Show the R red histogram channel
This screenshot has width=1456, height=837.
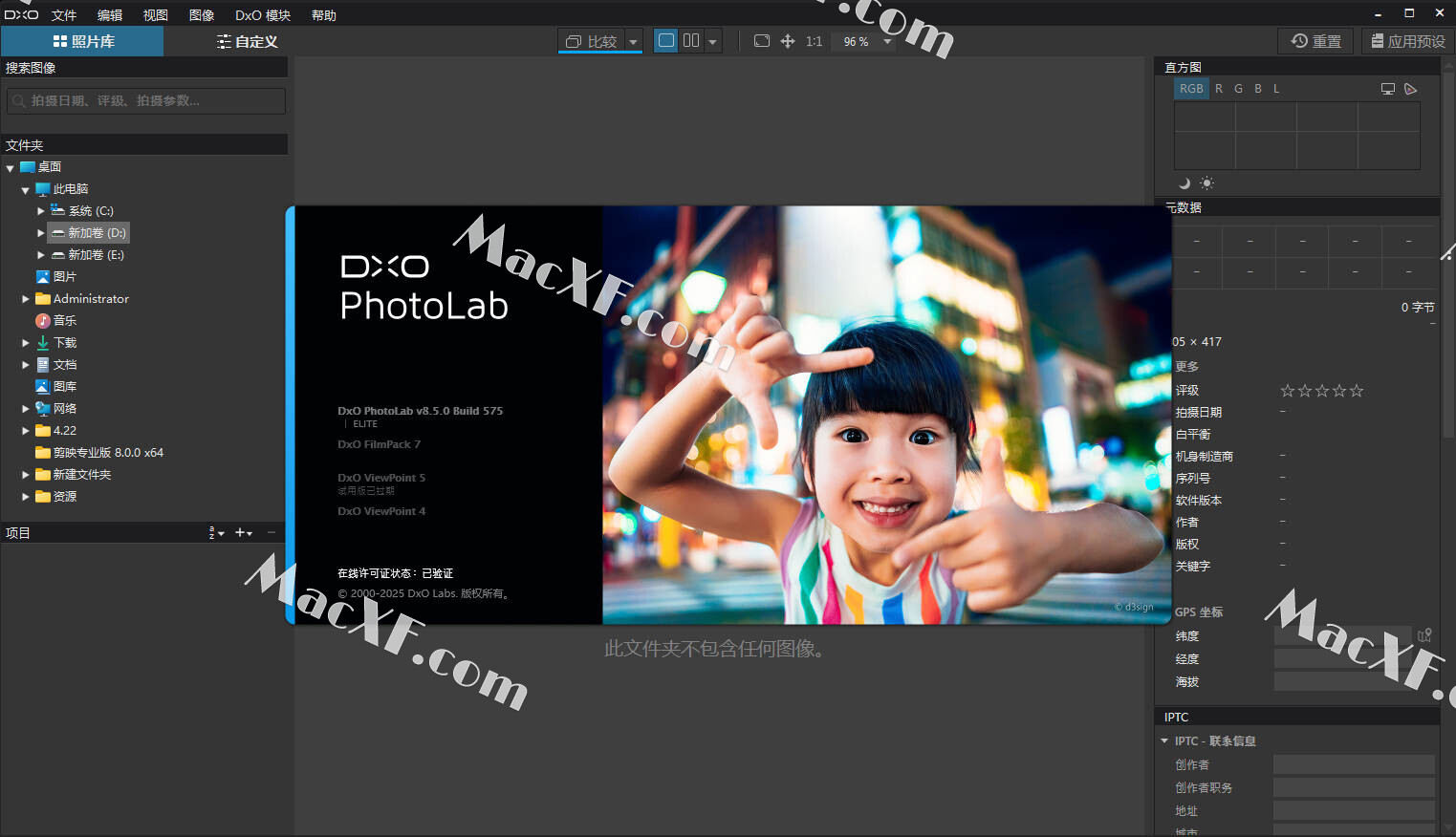[x=1219, y=88]
